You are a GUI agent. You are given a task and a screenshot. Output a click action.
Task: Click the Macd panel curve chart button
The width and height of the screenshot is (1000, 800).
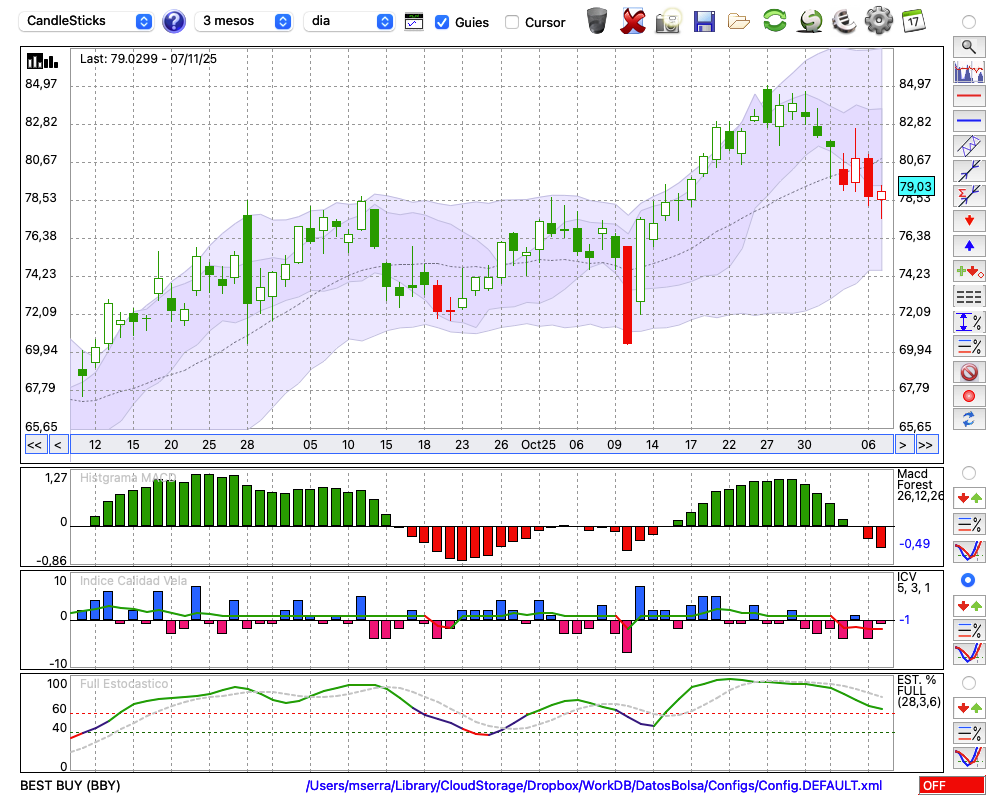point(969,551)
